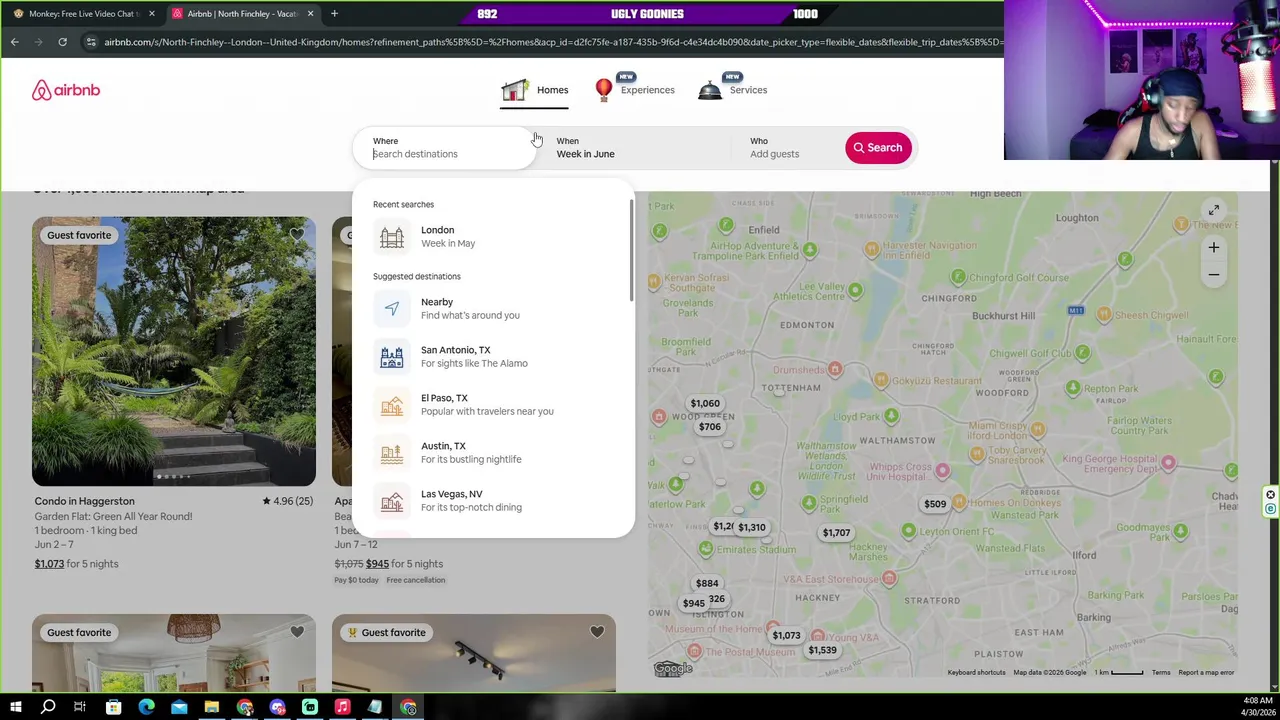
Task: Open Windows taskbar search
Action: 48,708
